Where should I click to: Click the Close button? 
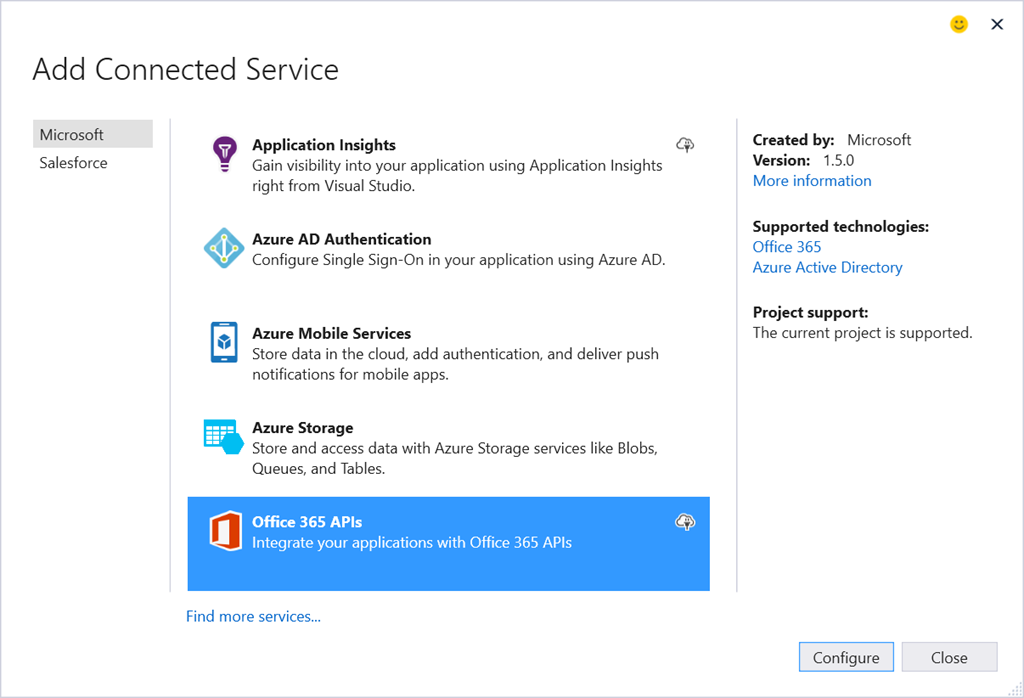click(950, 657)
